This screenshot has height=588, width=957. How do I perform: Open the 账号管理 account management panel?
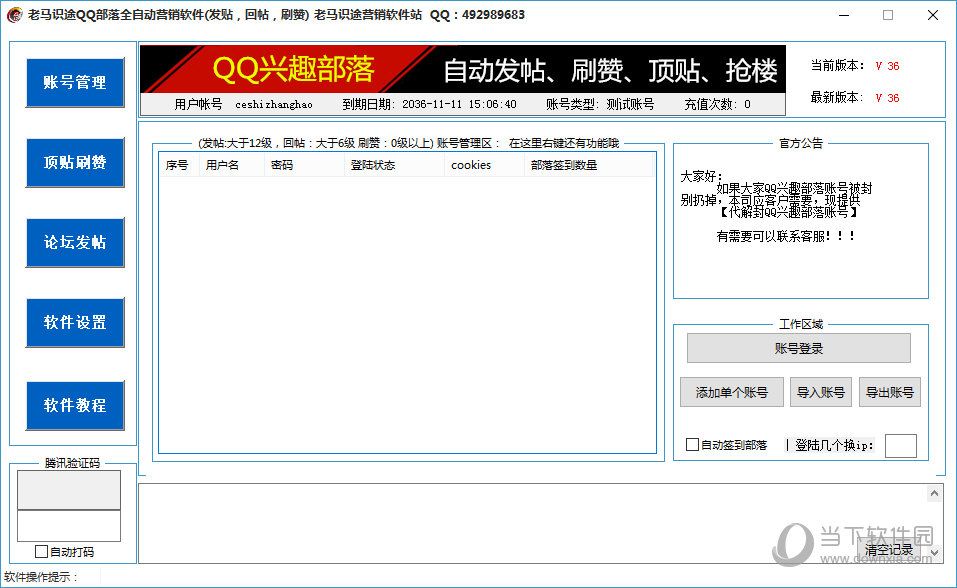pos(74,83)
